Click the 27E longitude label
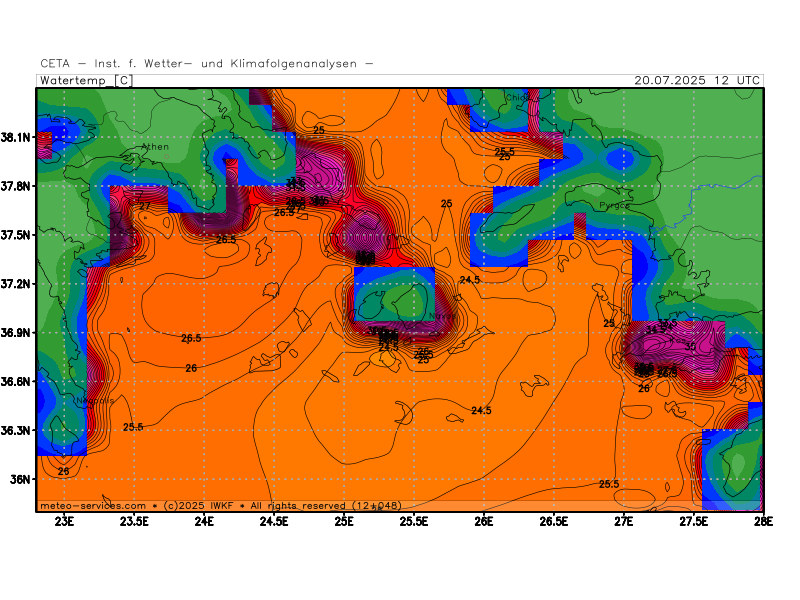This screenshot has height=600, width=800. (623, 521)
